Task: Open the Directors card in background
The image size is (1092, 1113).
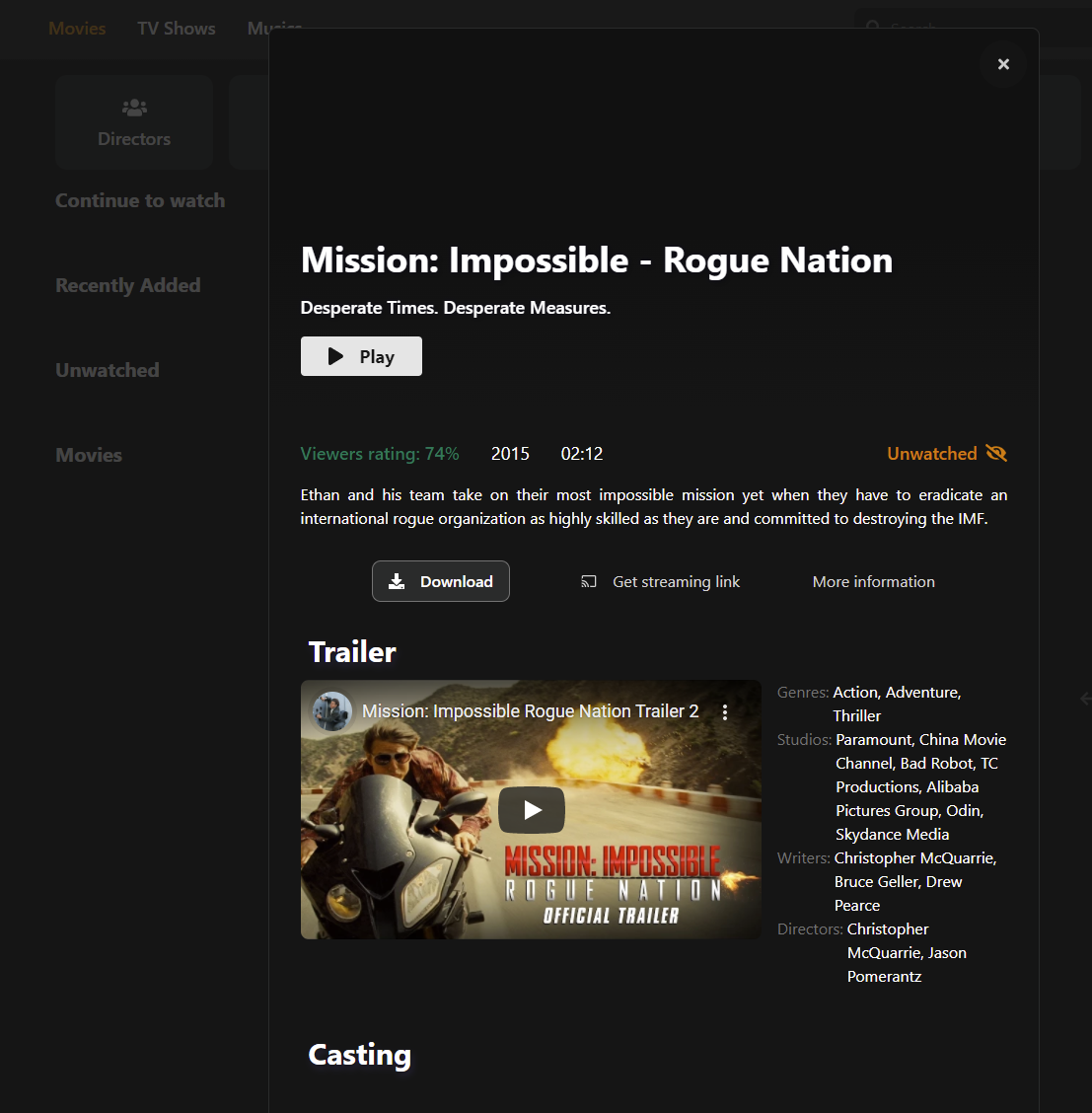Action: (x=134, y=122)
